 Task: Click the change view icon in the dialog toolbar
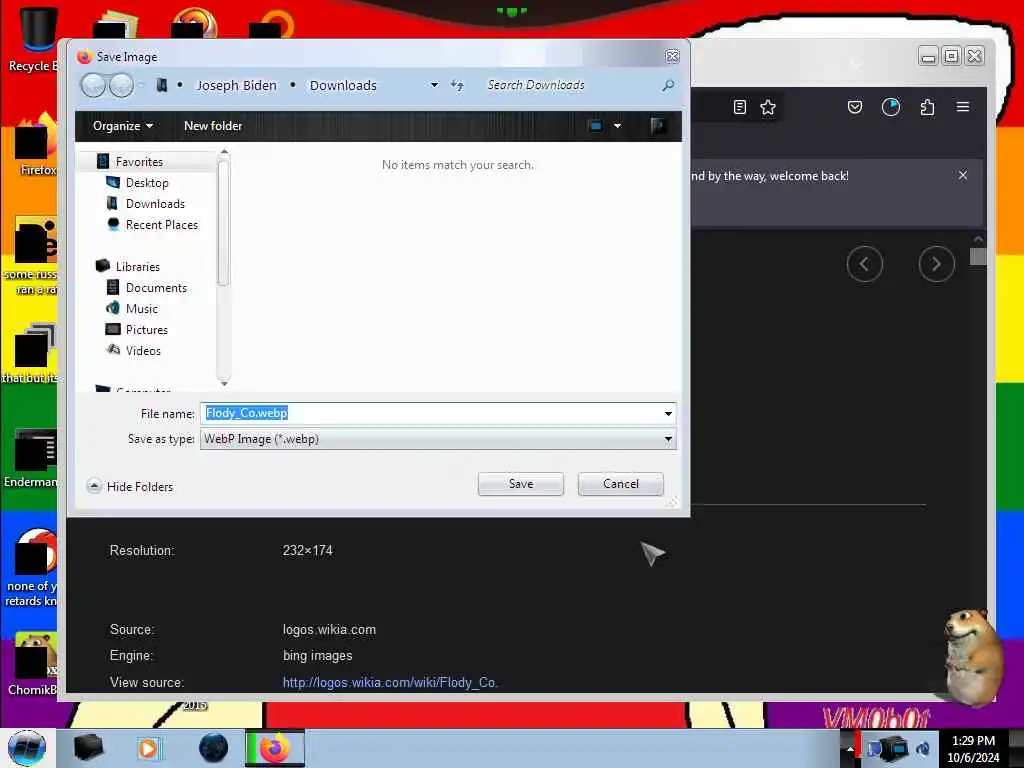click(596, 126)
